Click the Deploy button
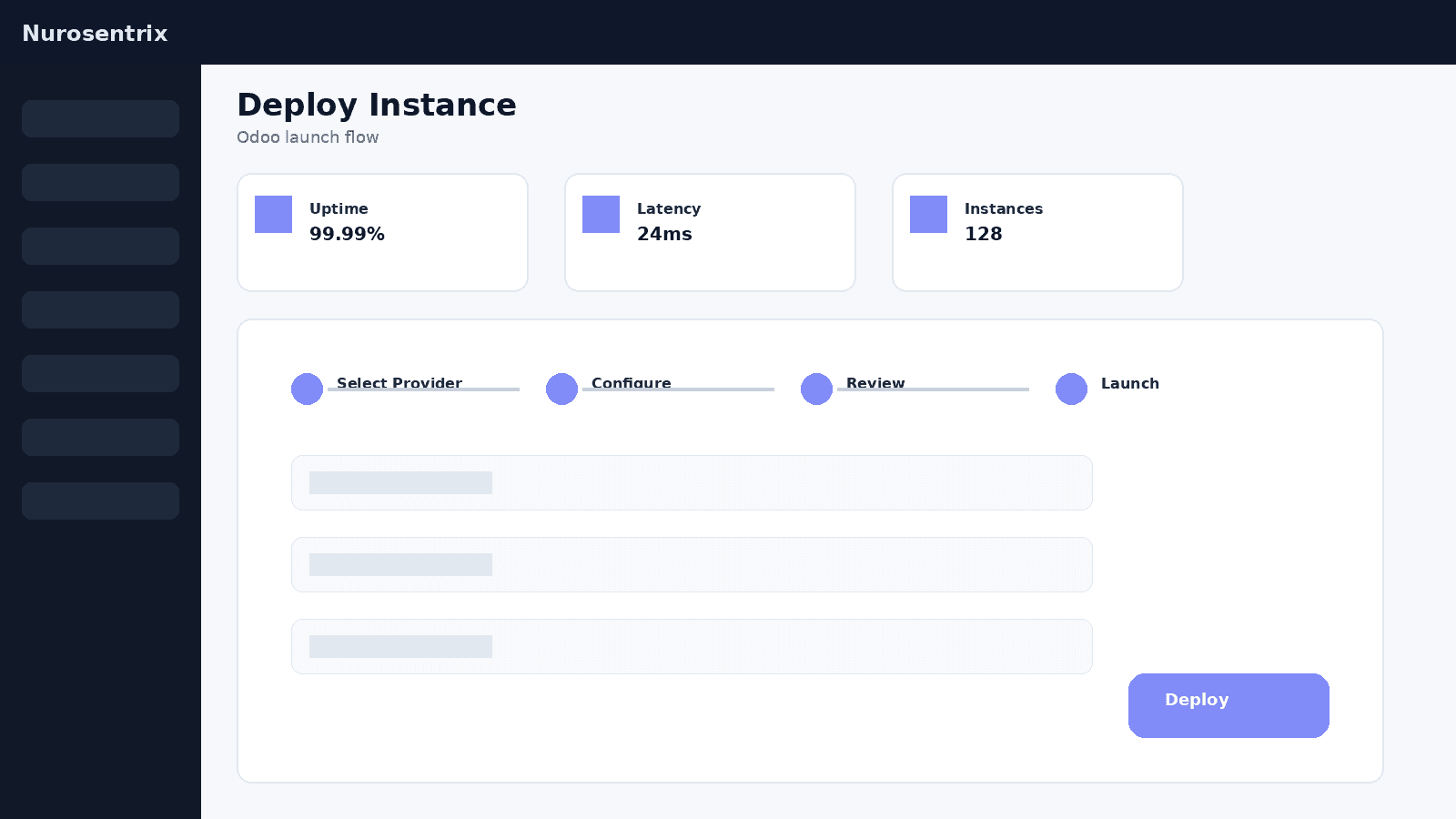Image resolution: width=1456 pixels, height=819 pixels. (x=1228, y=705)
